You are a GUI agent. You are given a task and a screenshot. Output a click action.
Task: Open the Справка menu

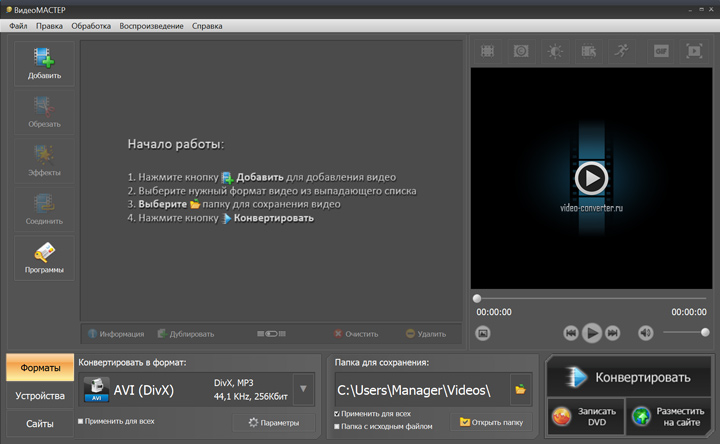pyautogui.click(x=207, y=26)
